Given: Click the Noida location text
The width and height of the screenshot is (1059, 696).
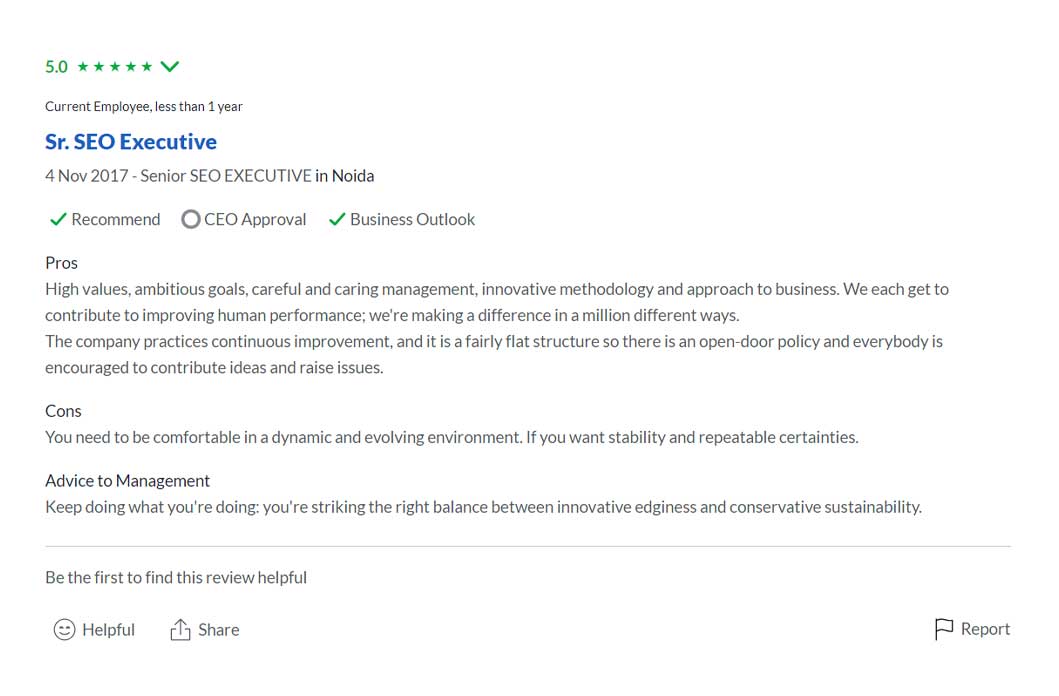Looking at the screenshot, I should [352, 176].
